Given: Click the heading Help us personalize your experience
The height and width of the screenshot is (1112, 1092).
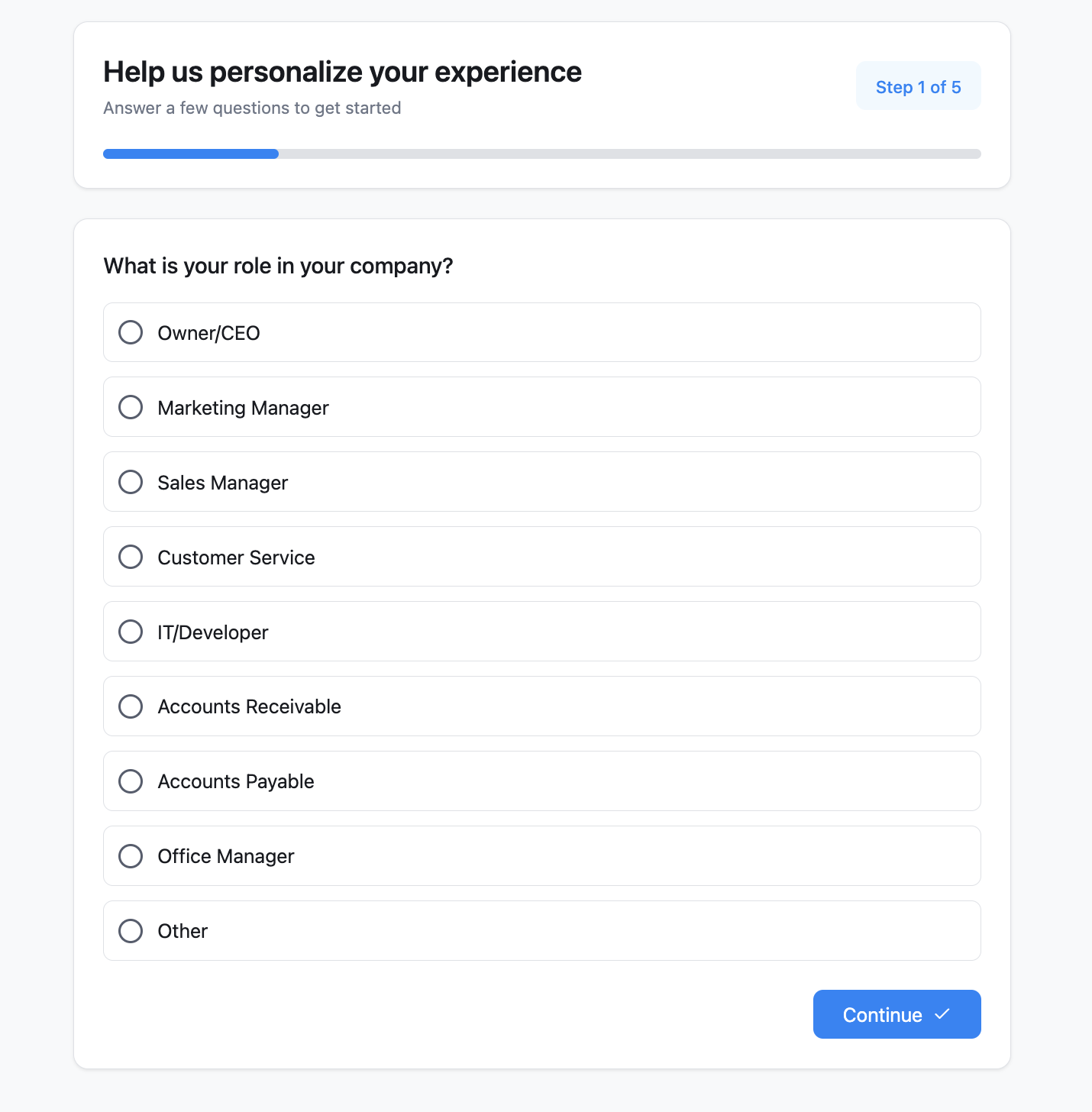Looking at the screenshot, I should pyautogui.click(x=342, y=71).
